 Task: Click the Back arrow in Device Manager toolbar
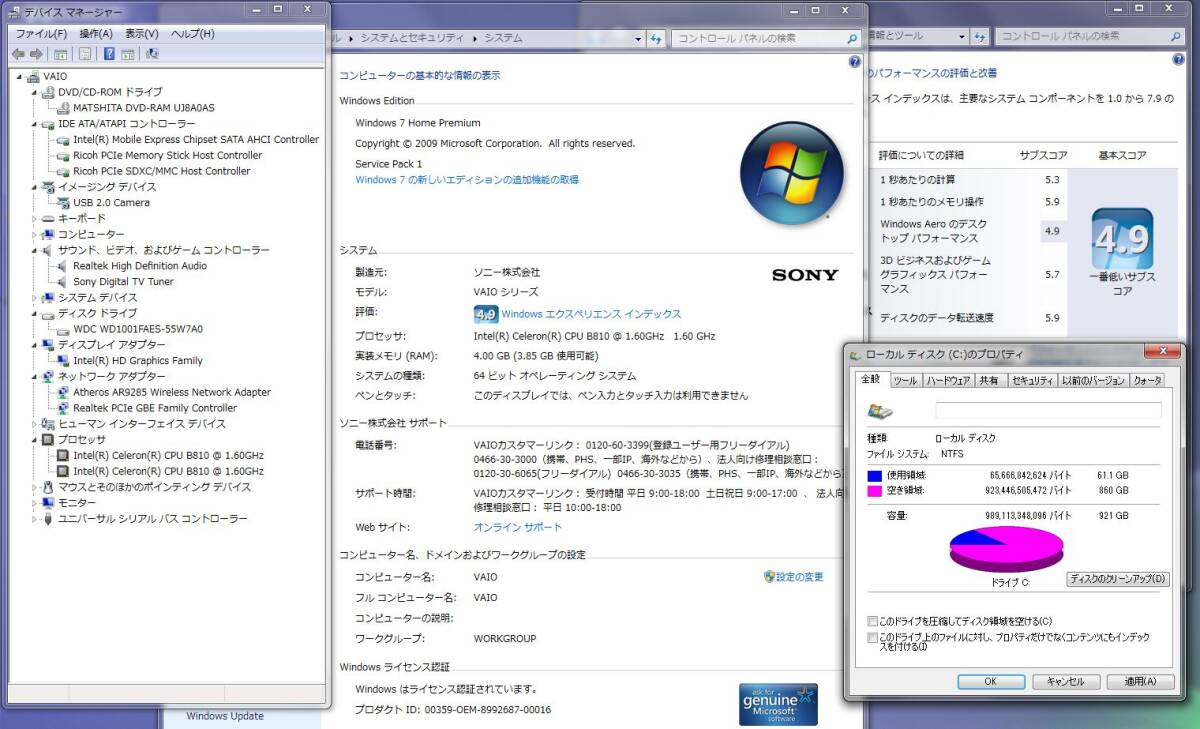pos(18,54)
